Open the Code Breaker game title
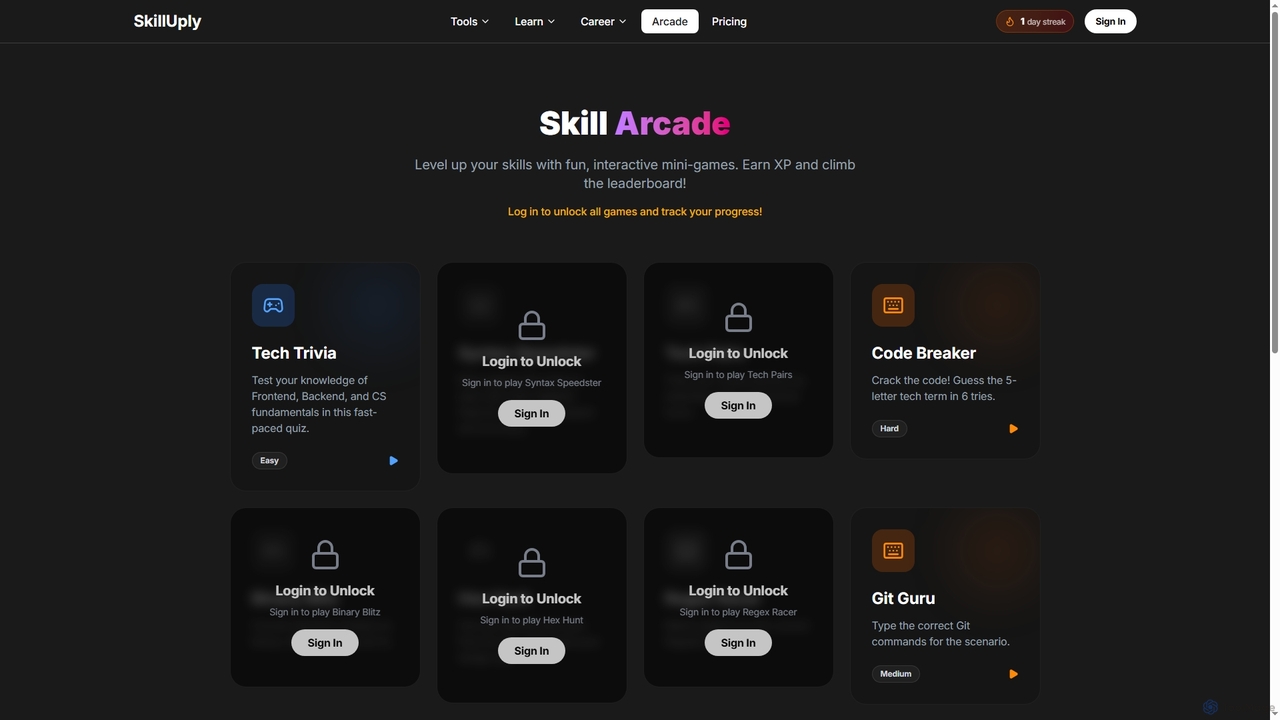Viewport: 1280px width, 720px height. click(x=924, y=353)
